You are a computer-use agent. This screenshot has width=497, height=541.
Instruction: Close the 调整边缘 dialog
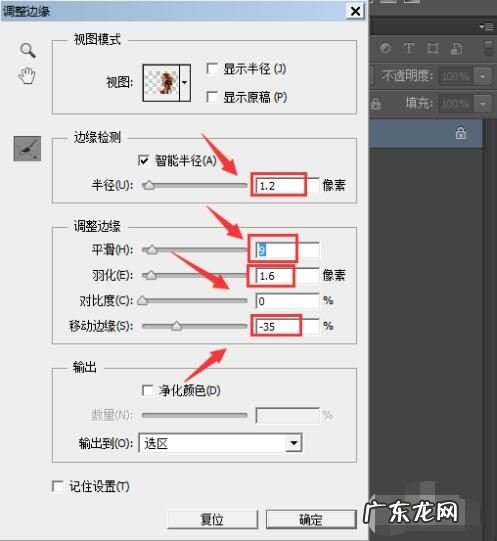355,11
